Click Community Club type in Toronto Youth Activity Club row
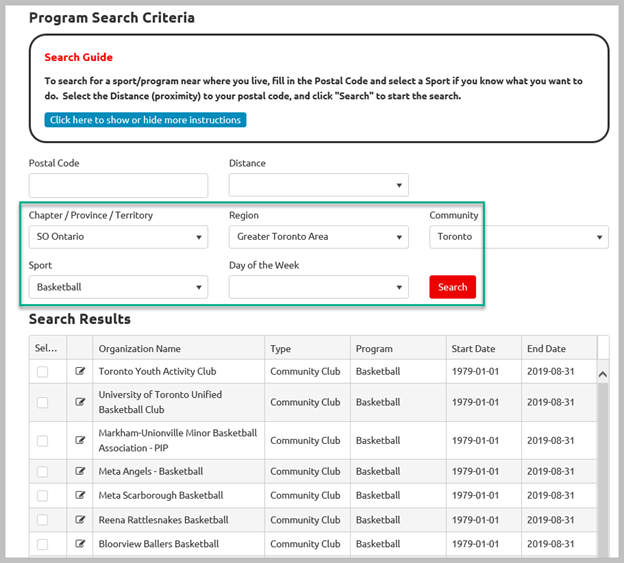624x563 pixels. [x=305, y=371]
